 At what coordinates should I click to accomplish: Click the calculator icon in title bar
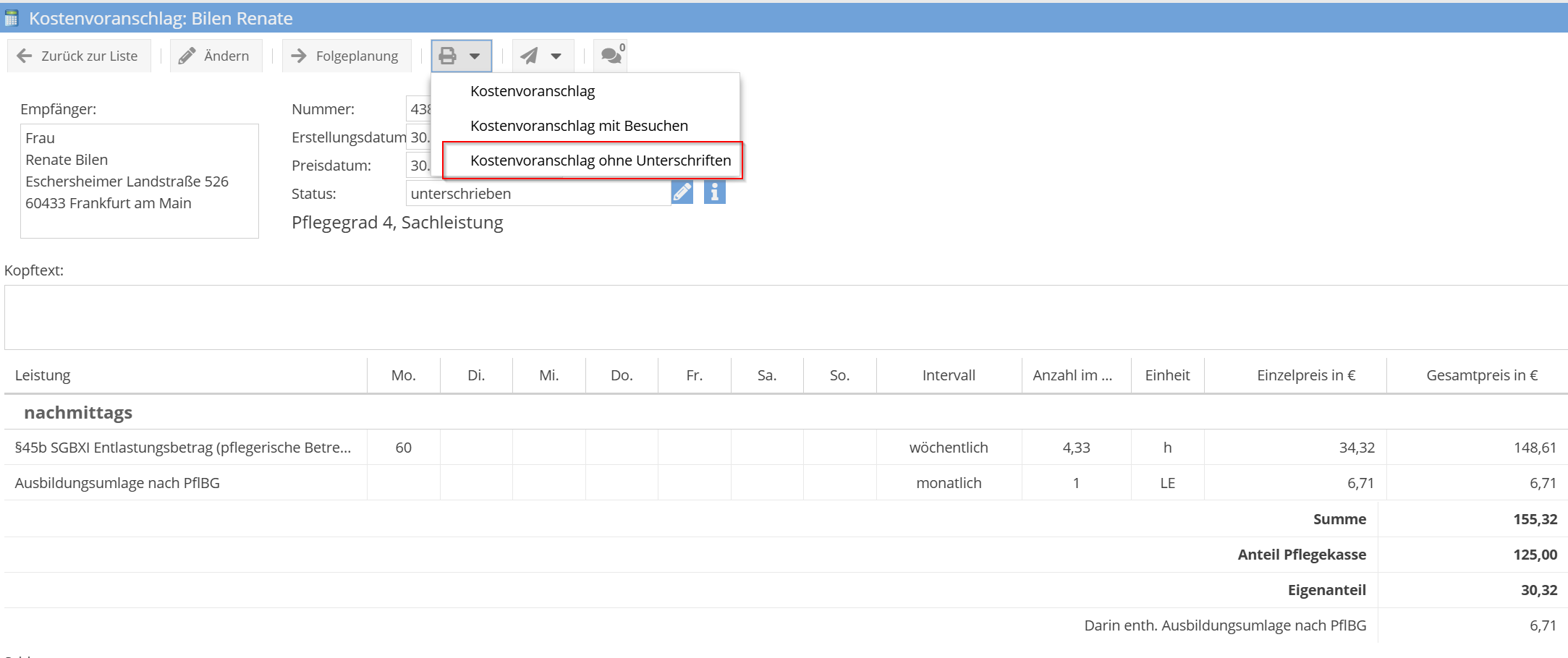click(x=12, y=18)
